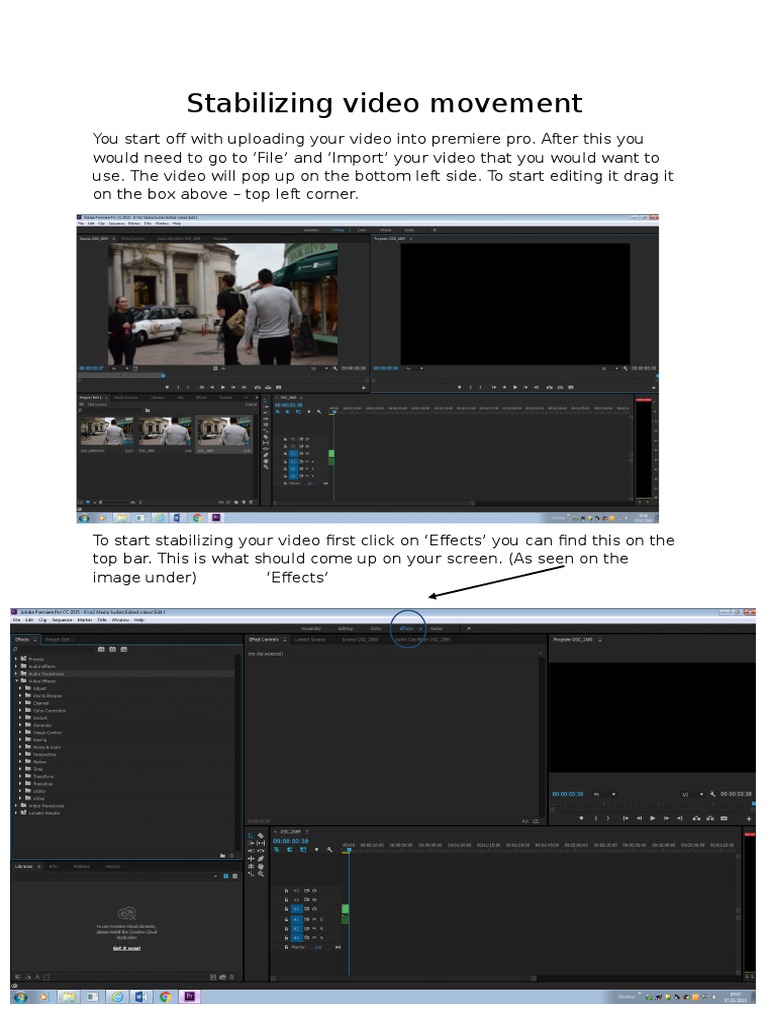Screen dimensions: 768x1024
Task: Expand the Color Correction folder
Action: [x=20, y=711]
